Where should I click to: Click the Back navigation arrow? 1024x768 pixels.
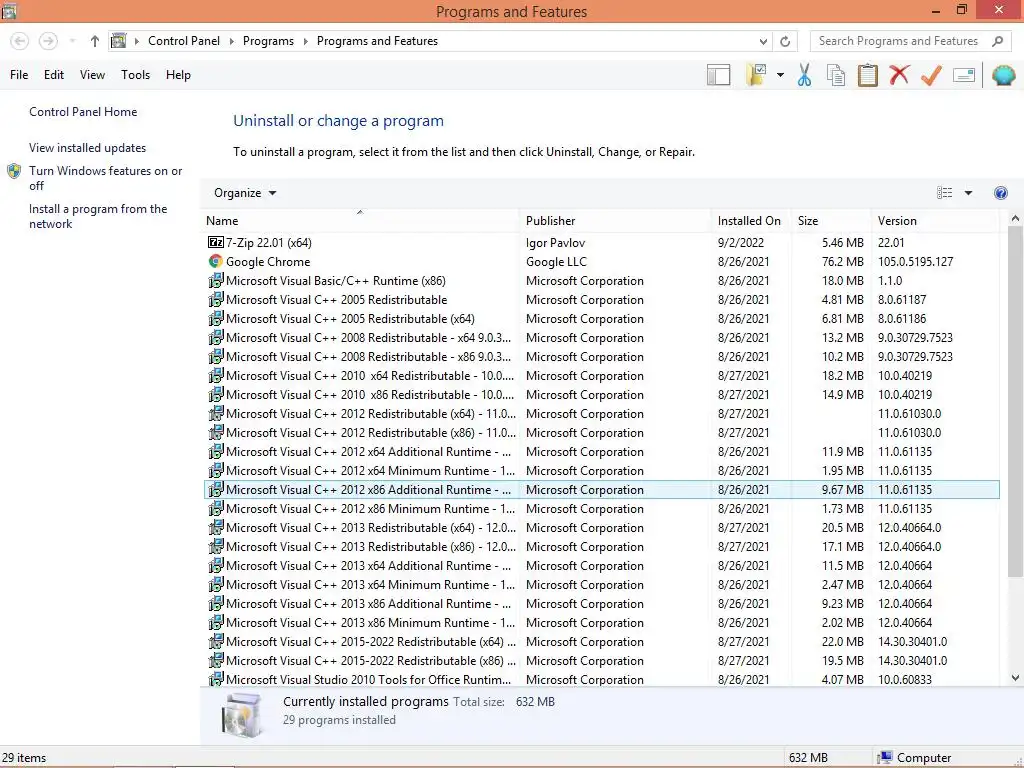[x=20, y=41]
